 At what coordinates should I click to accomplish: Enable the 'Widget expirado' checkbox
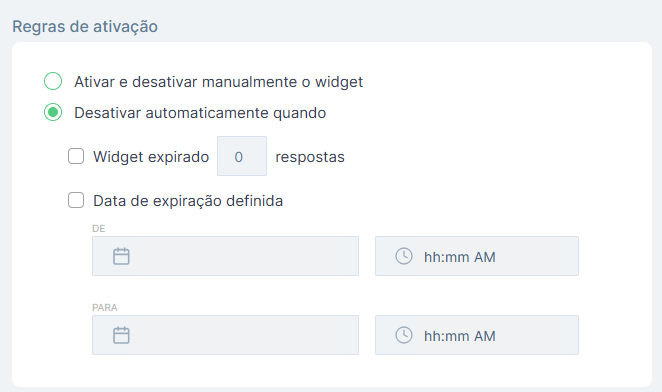coord(76,156)
